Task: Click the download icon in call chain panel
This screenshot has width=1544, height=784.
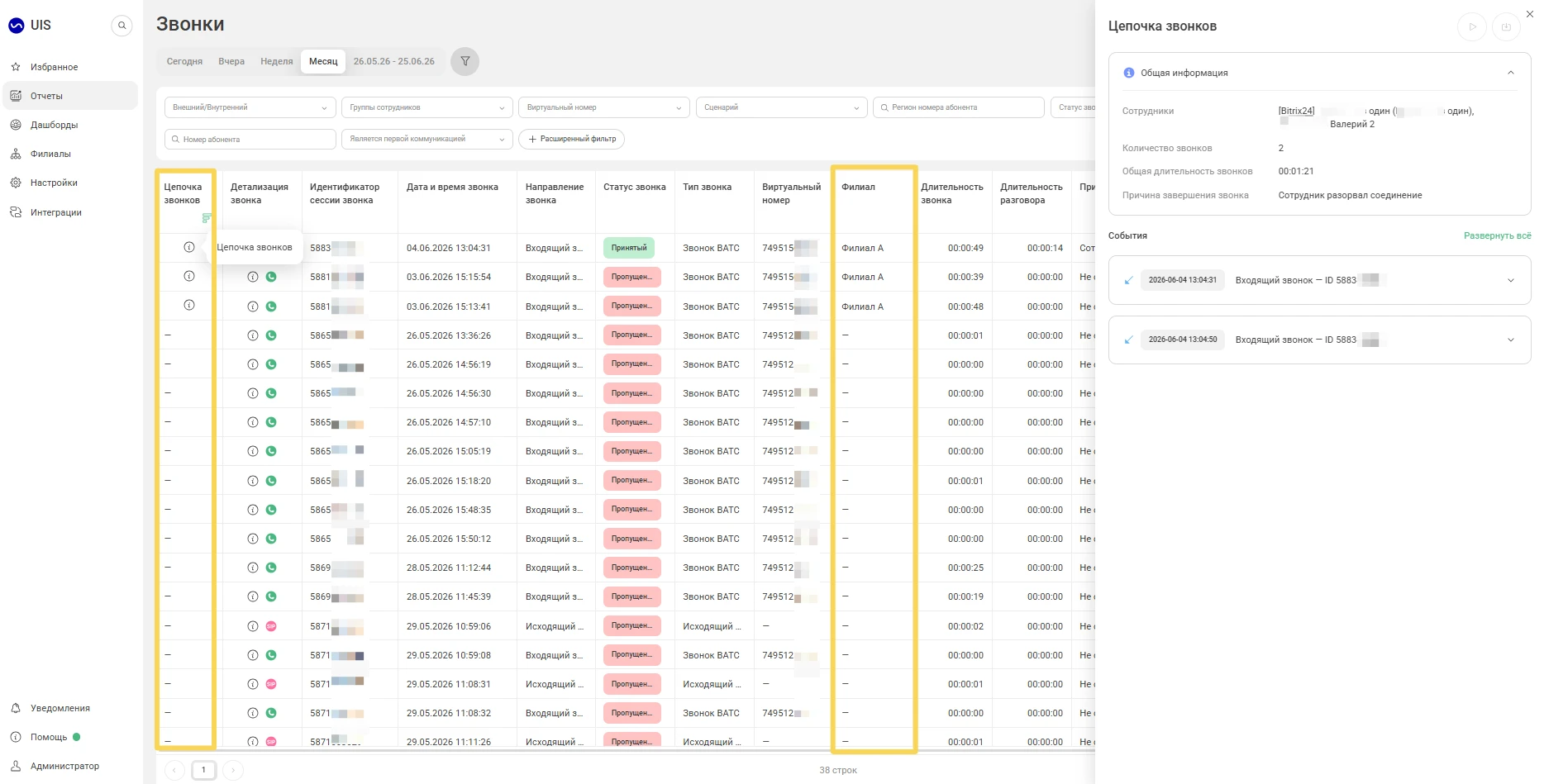Action: pyautogui.click(x=1506, y=26)
